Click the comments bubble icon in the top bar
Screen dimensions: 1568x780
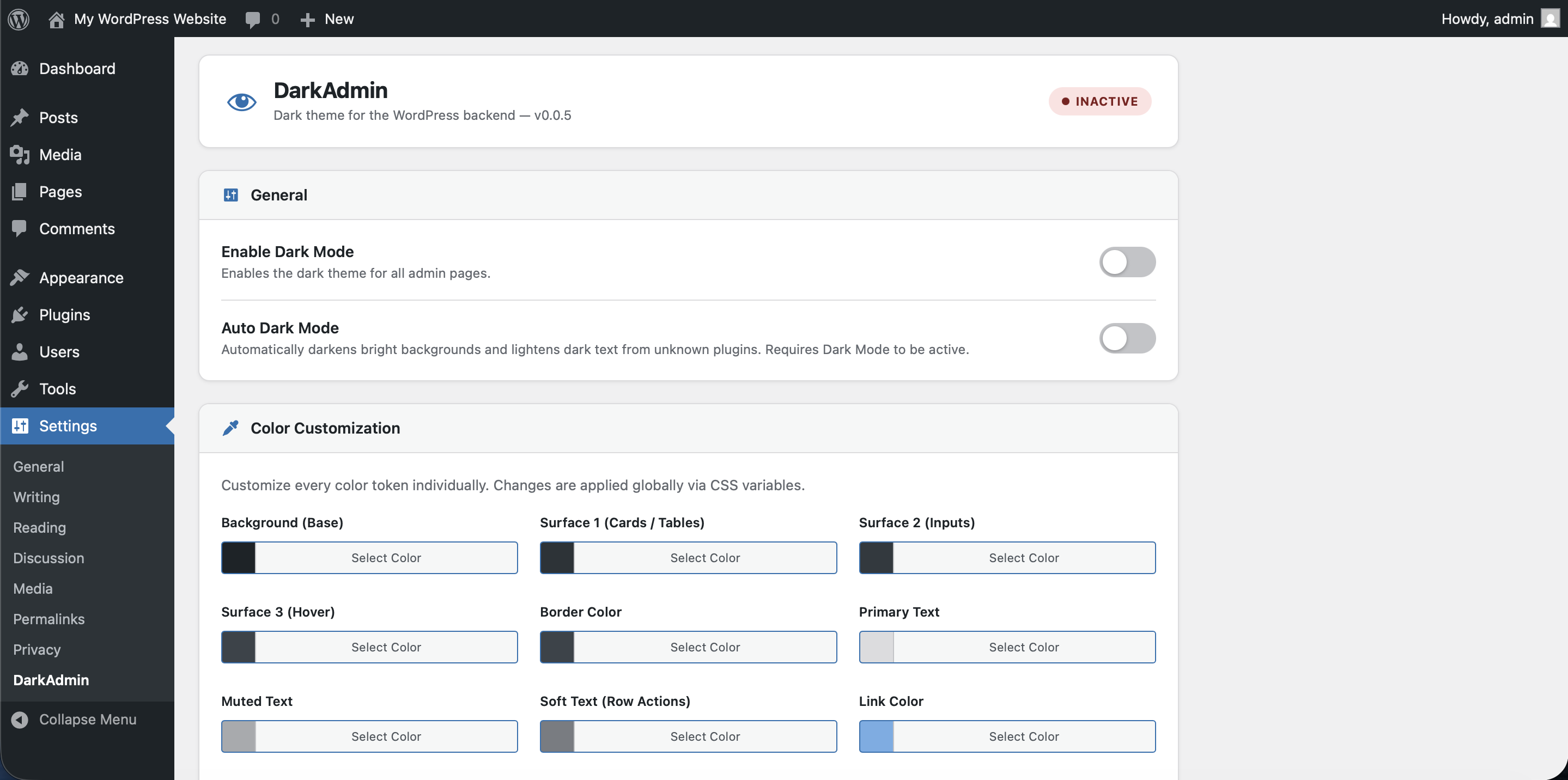point(253,19)
